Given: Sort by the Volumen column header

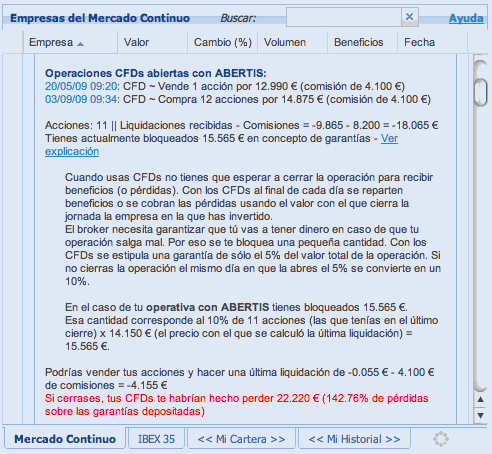Looking at the screenshot, I should [x=293, y=42].
